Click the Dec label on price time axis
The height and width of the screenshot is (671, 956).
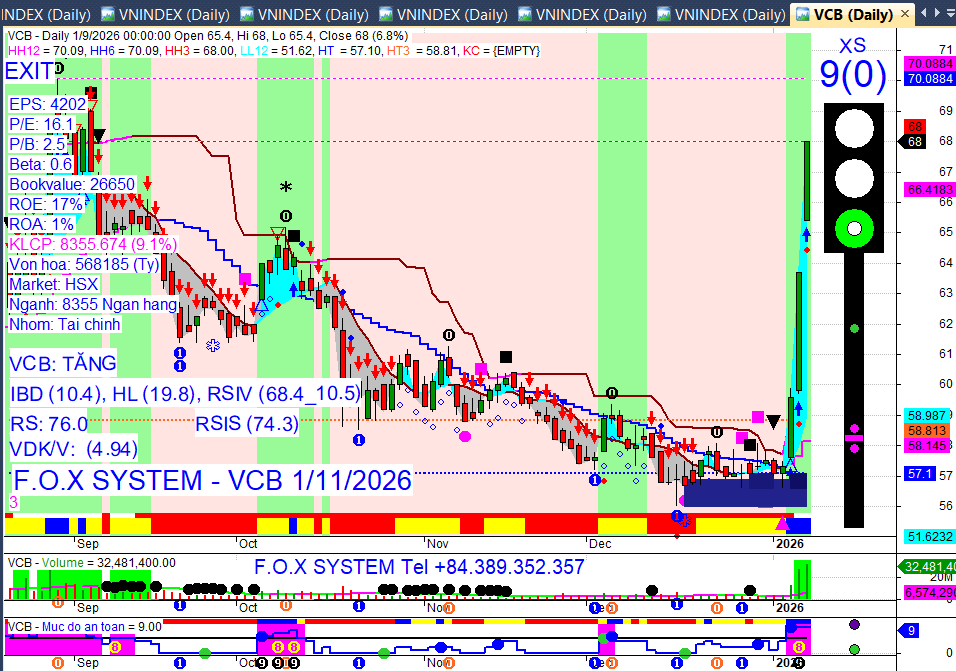pos(599,544)
